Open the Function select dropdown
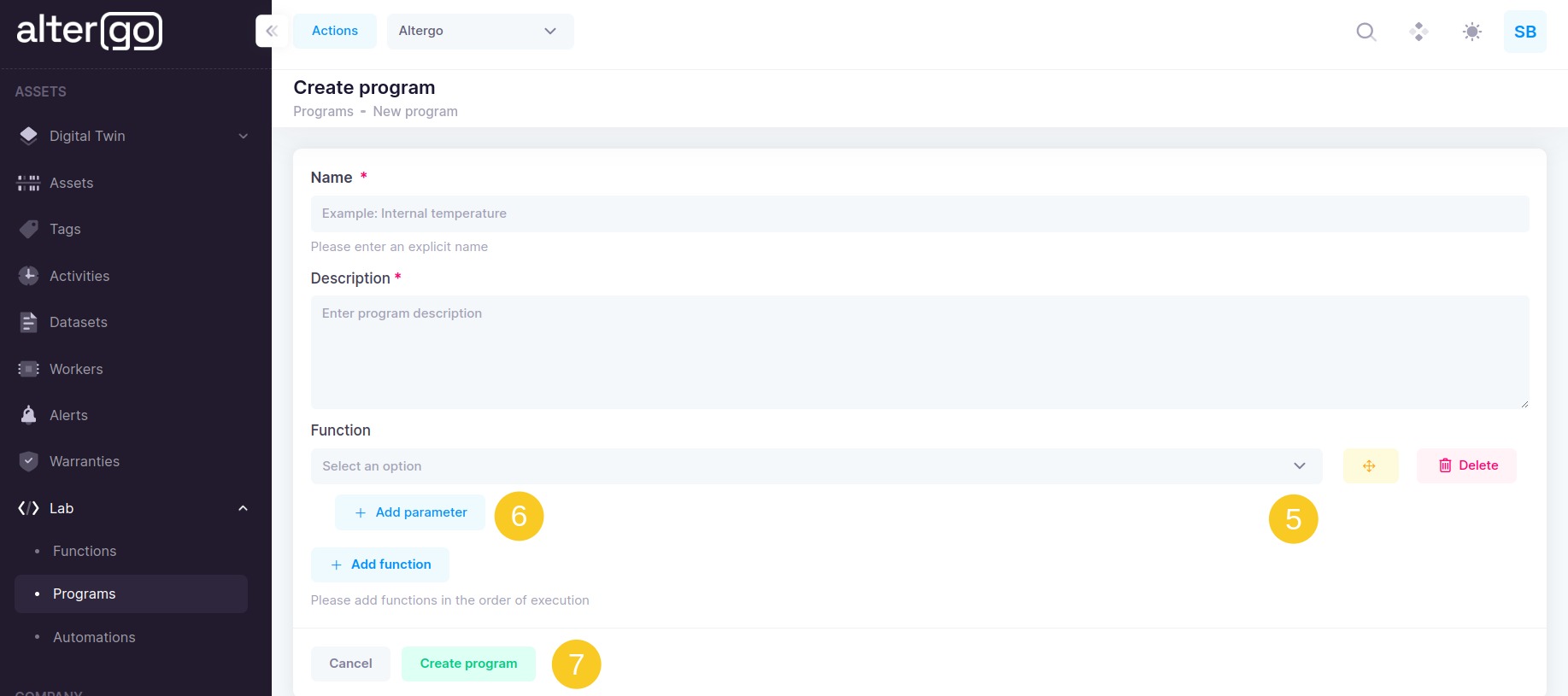This screenshot has width=1568, height=696. click(x=815, y=466)
